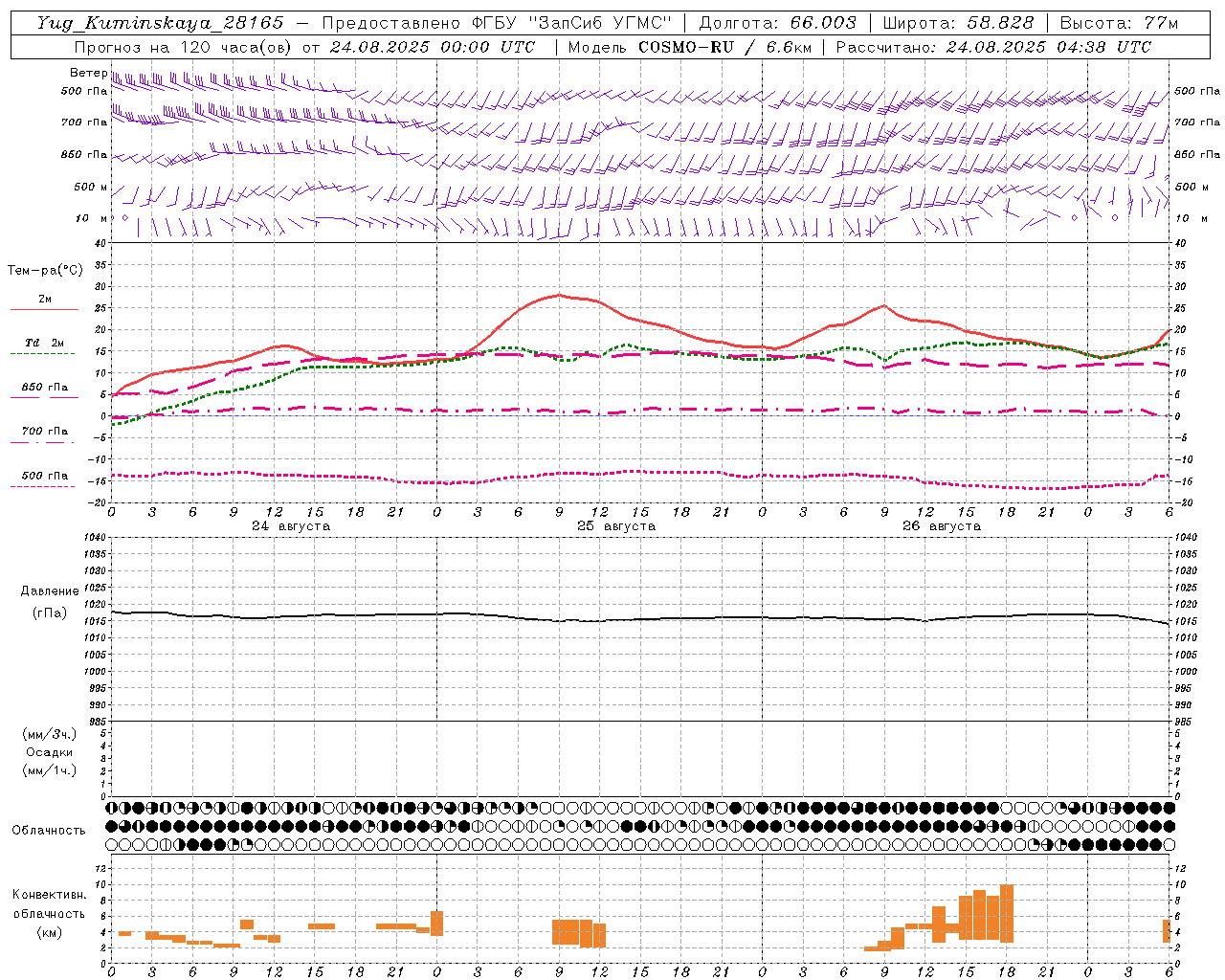This screenshot has width=1225, height=980.
Task: Click the 'Td 2м' dew point legend entry
Action: coord(44,343)
